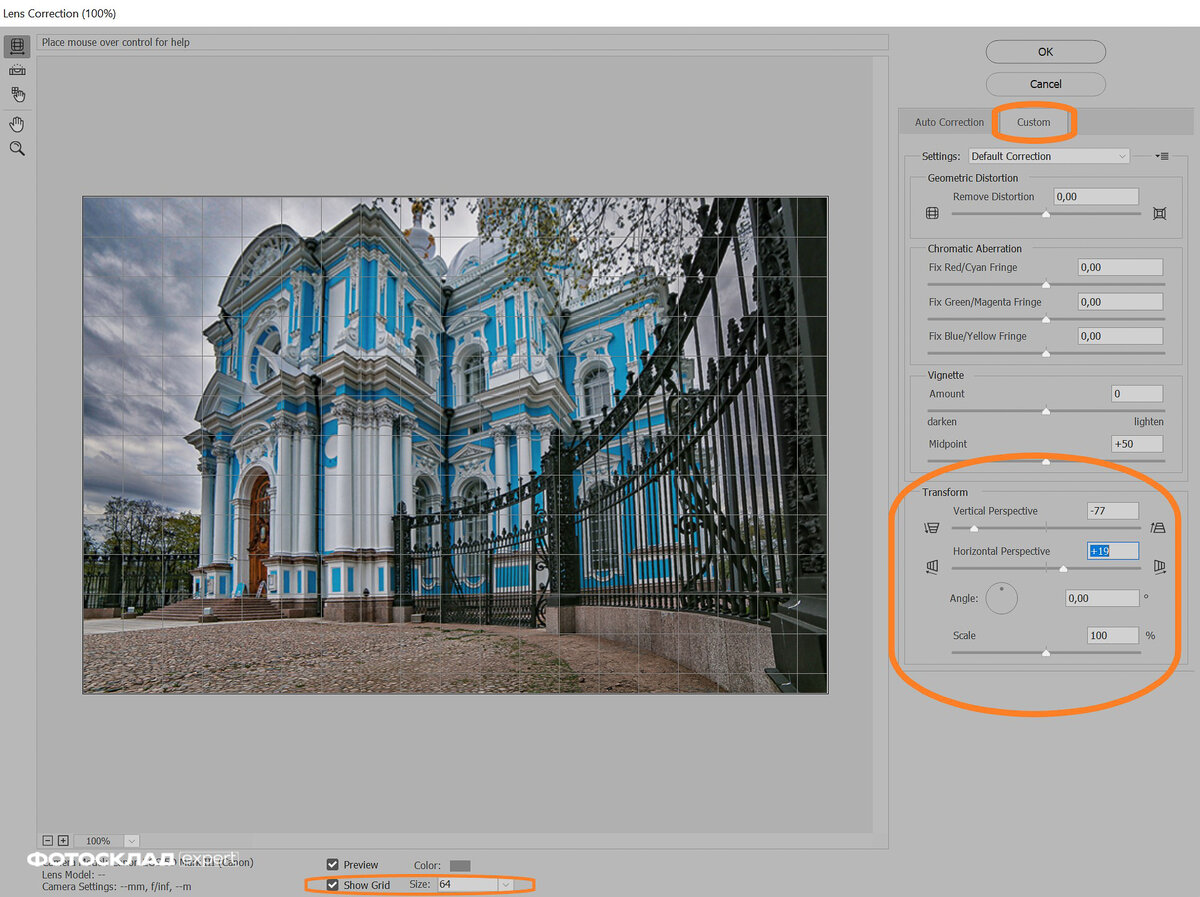Click the Scale slider

click(x=1046, y=652)
